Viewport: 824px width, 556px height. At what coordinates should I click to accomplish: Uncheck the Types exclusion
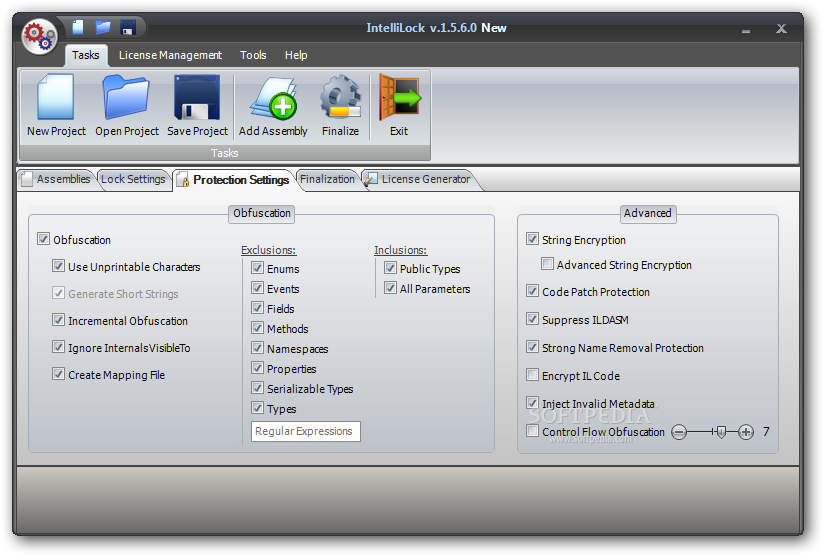point(258,408)
